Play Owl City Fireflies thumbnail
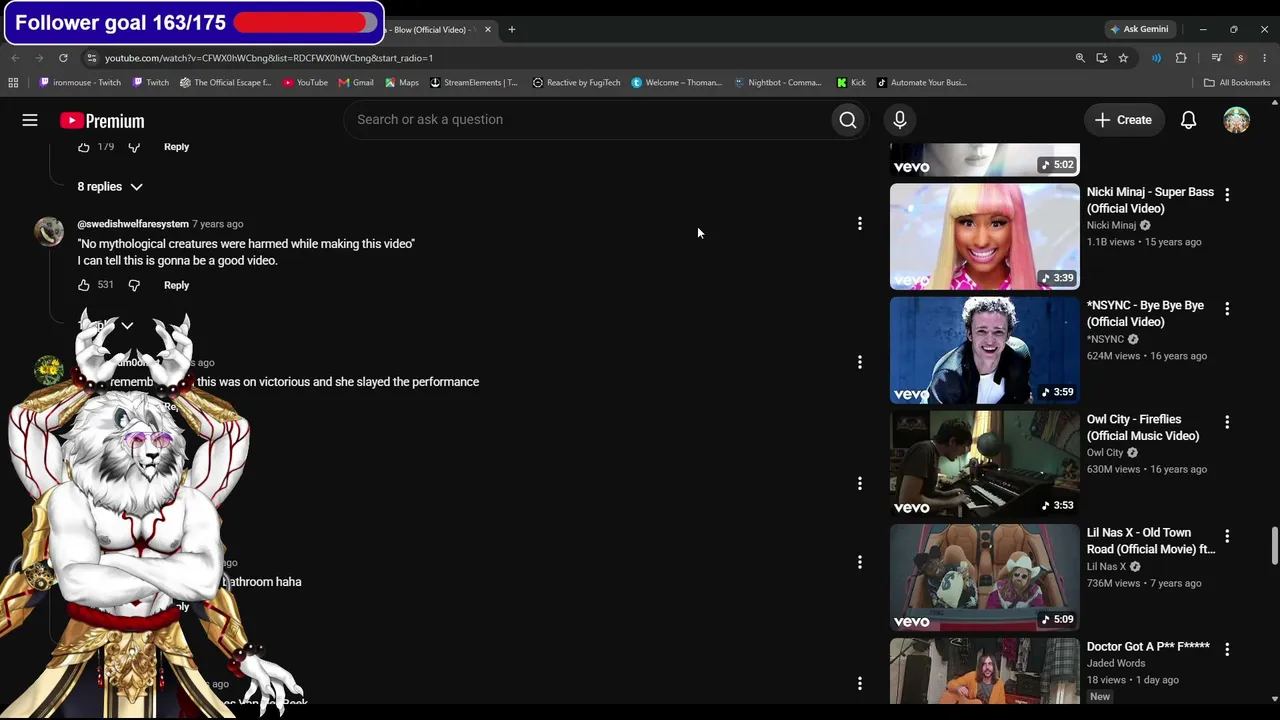The height and width of the screenshot is (720, 1280). tap(985, 464)
